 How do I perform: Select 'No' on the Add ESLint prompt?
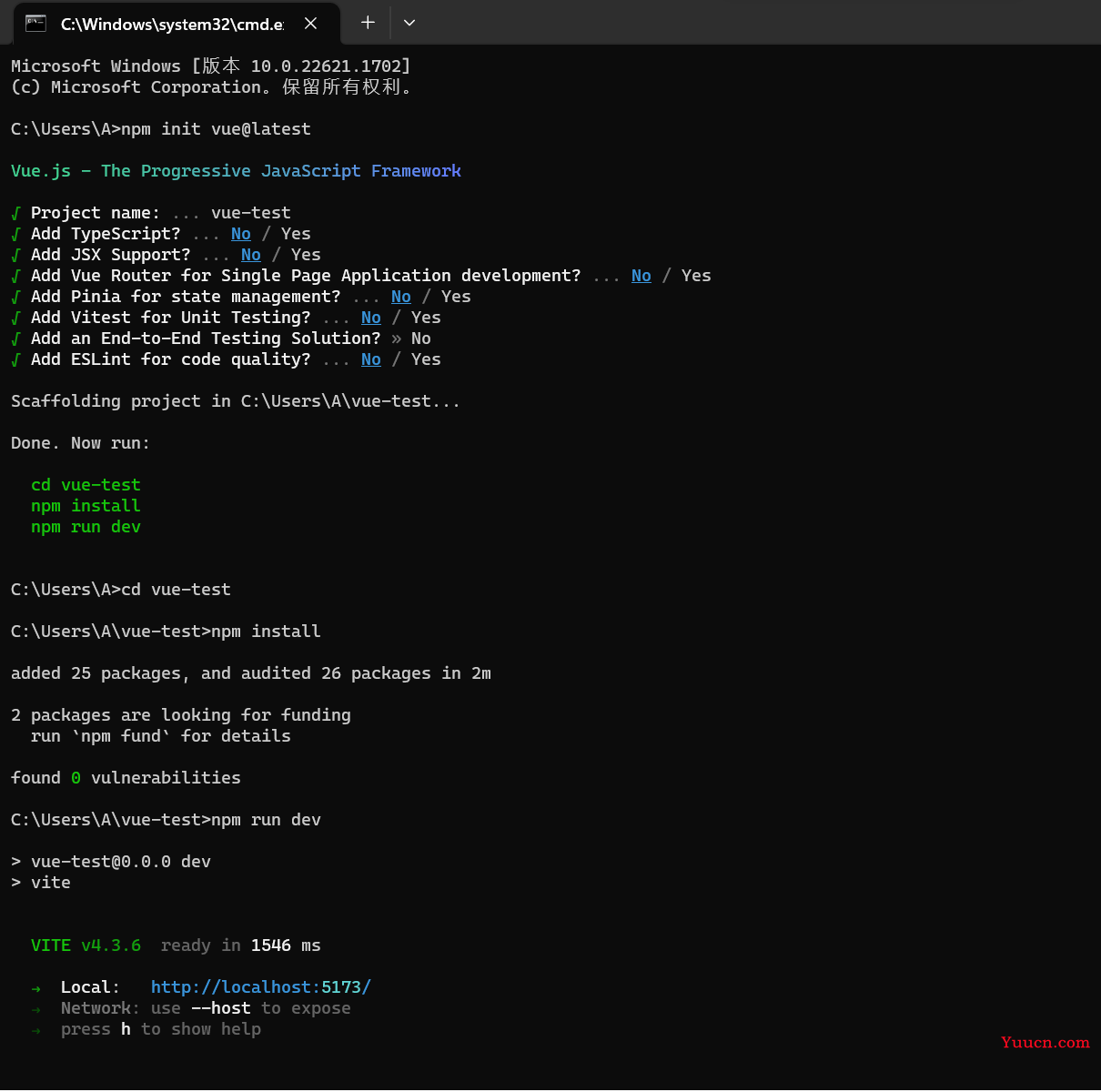[371, 359]
